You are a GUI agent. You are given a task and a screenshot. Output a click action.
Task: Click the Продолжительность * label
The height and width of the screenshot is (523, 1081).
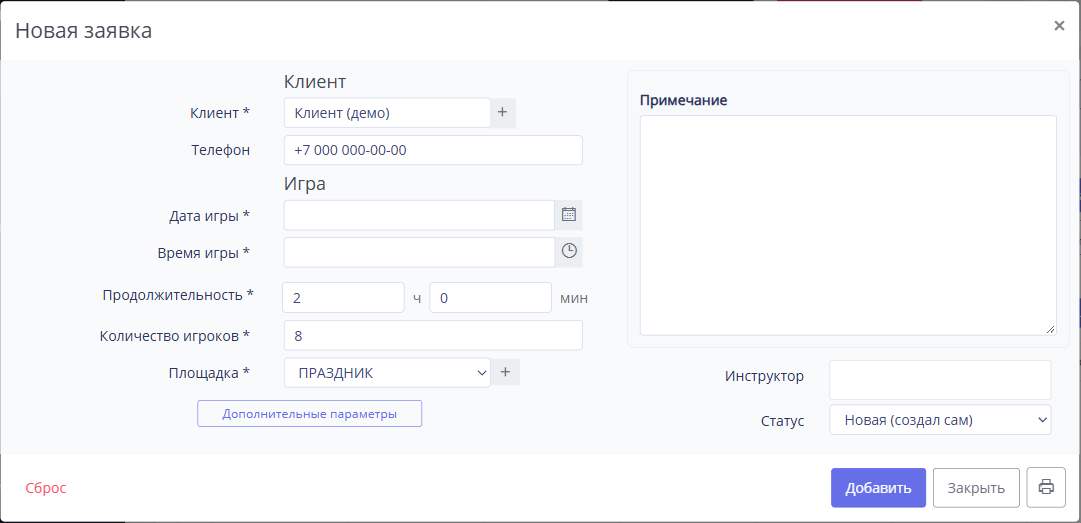pos(178,295)
